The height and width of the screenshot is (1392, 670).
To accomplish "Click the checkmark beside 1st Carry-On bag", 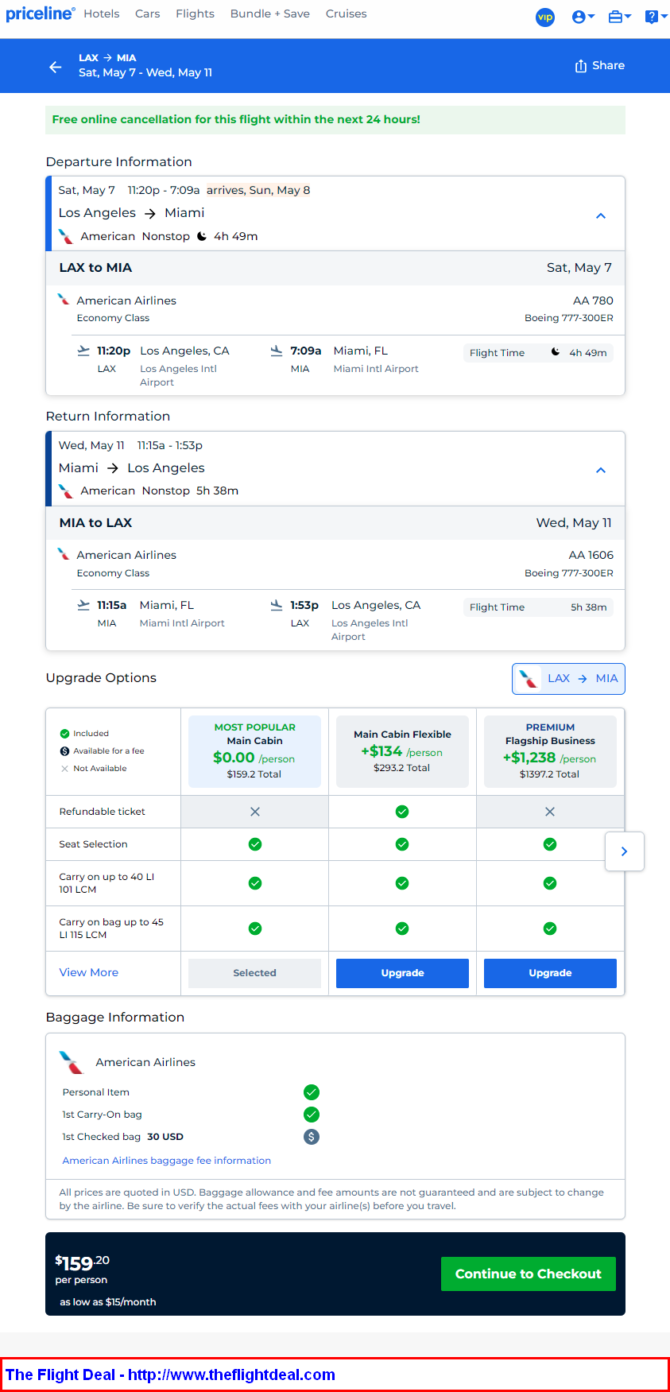I will (x=311, y=1114).
